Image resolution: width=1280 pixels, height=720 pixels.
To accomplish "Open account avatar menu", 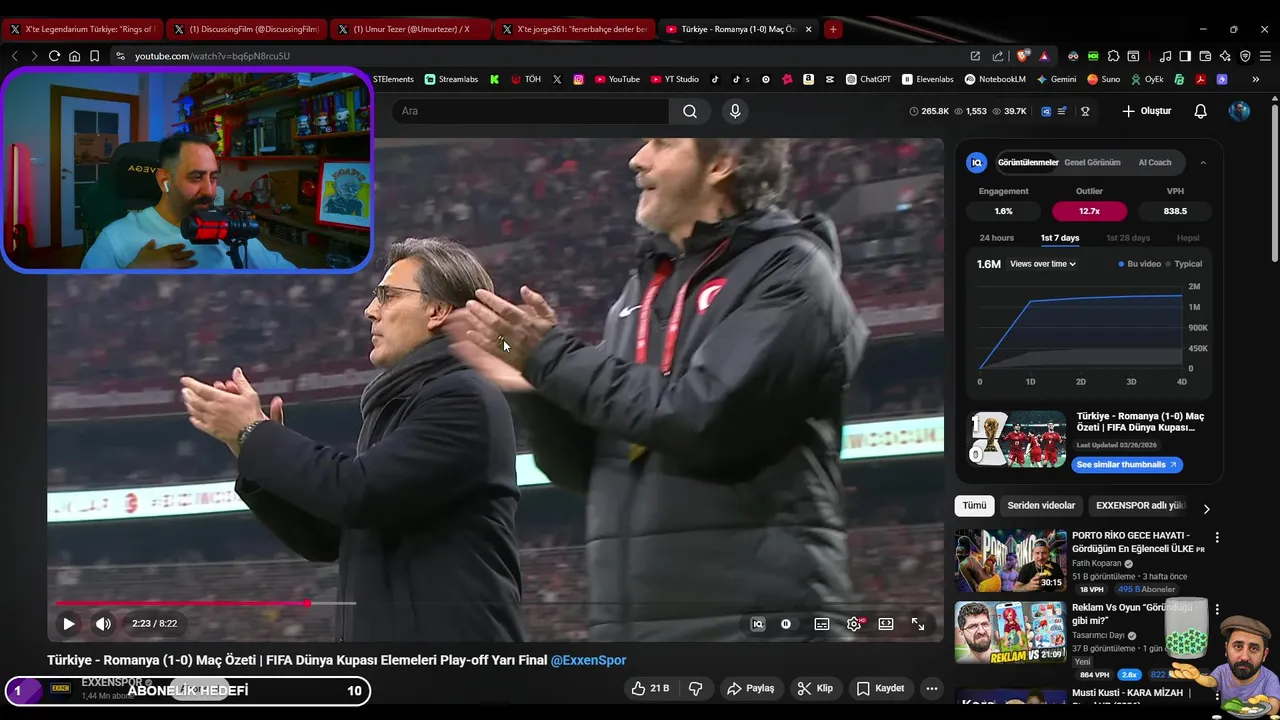I will [1239, 111].
